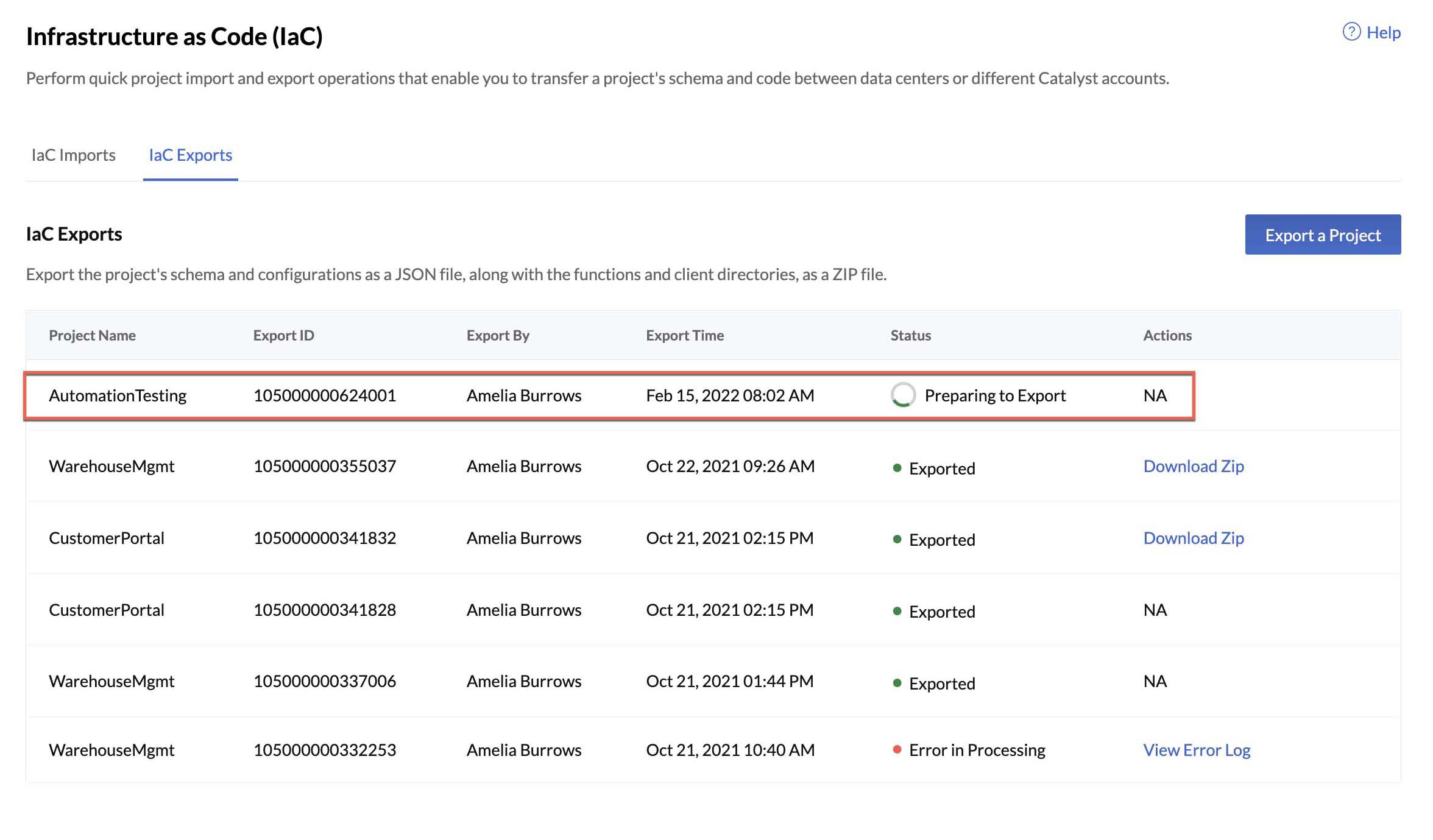Click the green status dot for WarehouseMgmt 105000000337006
Viewport: 1433px width, 840px height.
pyautogui.click(x=896, y=683)
